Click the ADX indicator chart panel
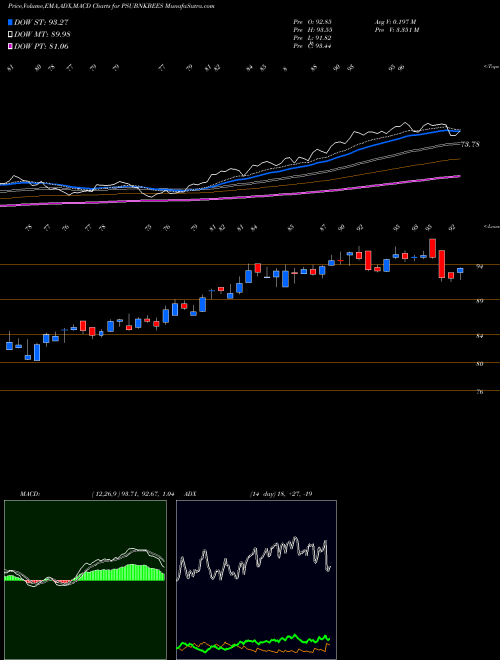This screenshot has height=660, width=500. point(256,580)
